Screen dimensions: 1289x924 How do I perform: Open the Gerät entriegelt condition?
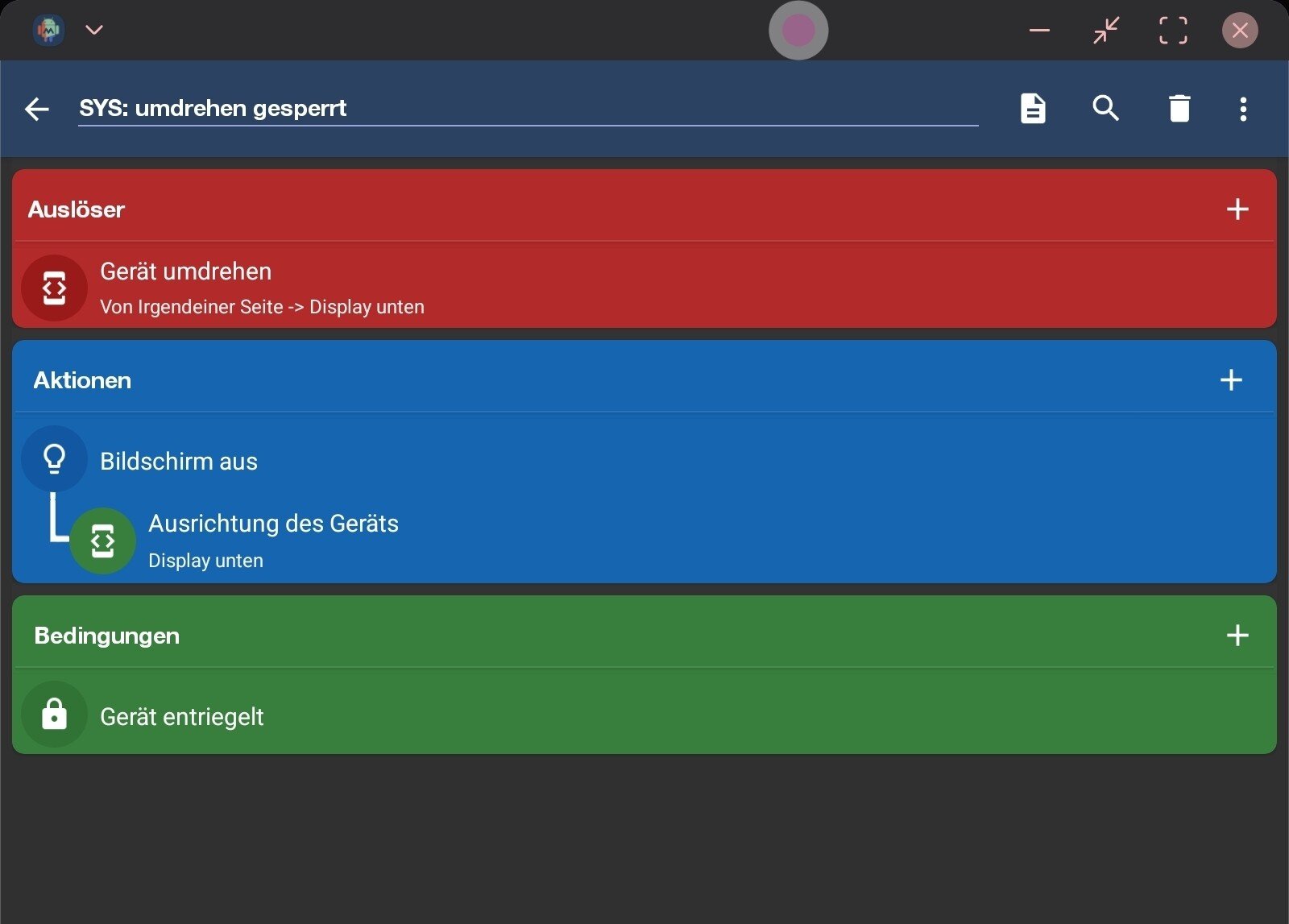(182, 716)
